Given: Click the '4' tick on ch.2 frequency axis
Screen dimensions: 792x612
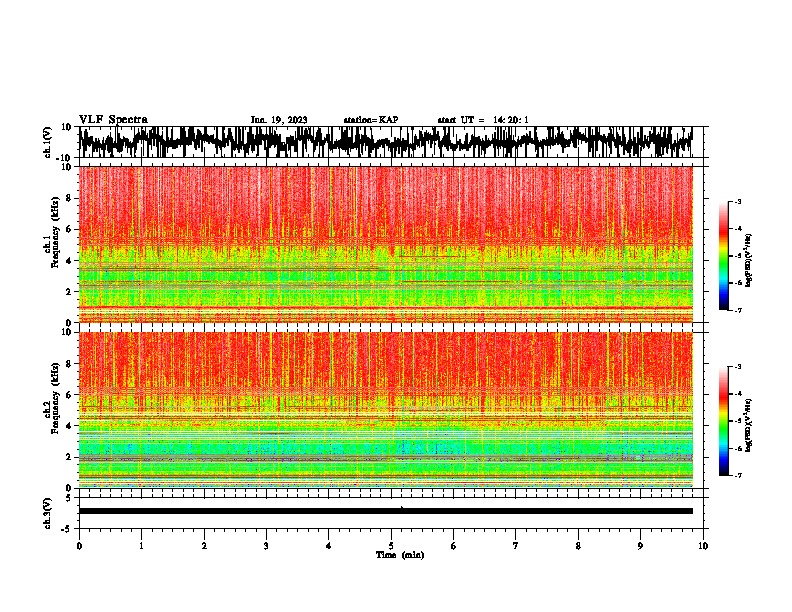Looking at the screenshot, I should [70, 426].
